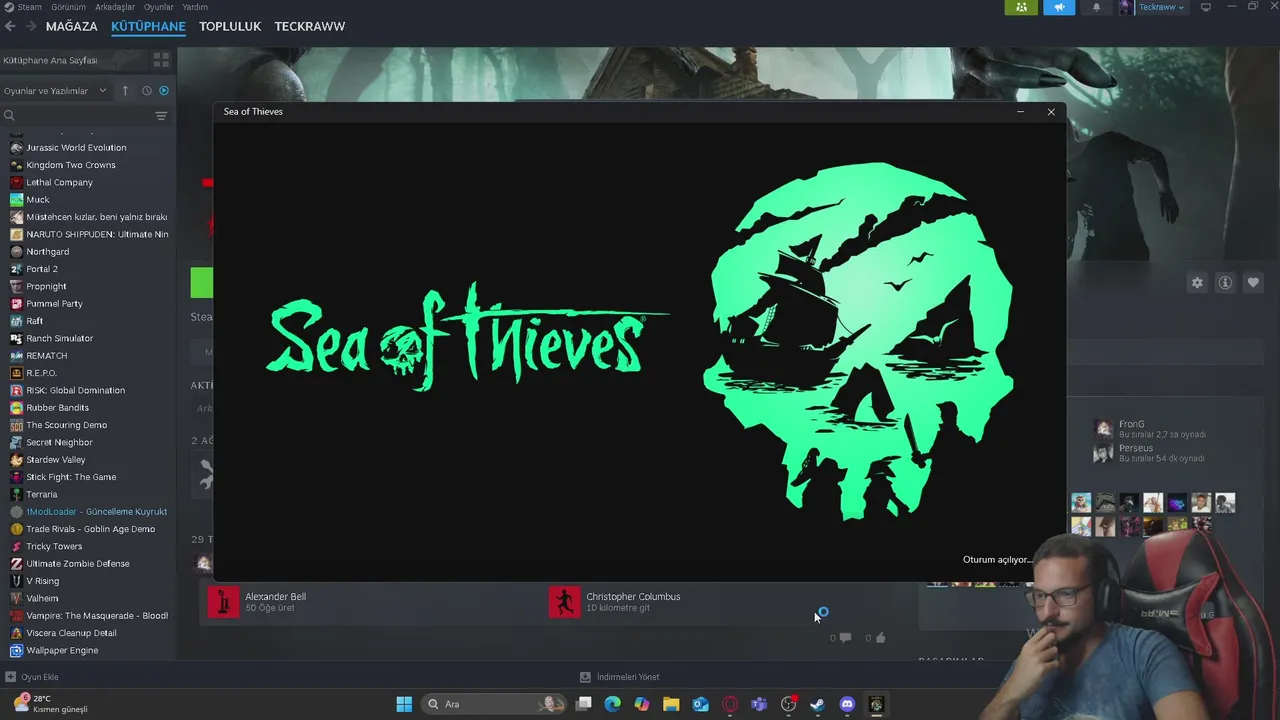Launch Microsoft Edge from taskbar

pyautogui.click(x=613, y=704)
